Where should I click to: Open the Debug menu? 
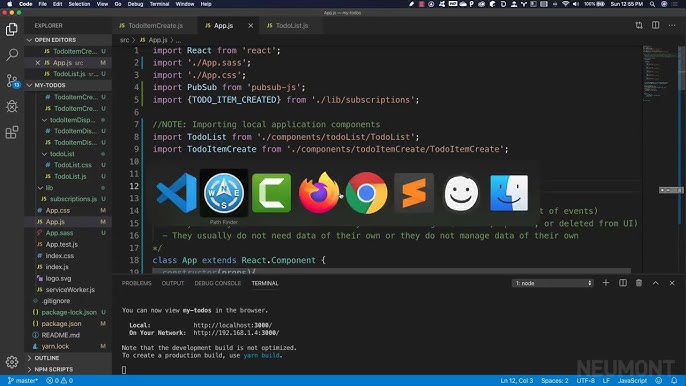coord(135,4)
